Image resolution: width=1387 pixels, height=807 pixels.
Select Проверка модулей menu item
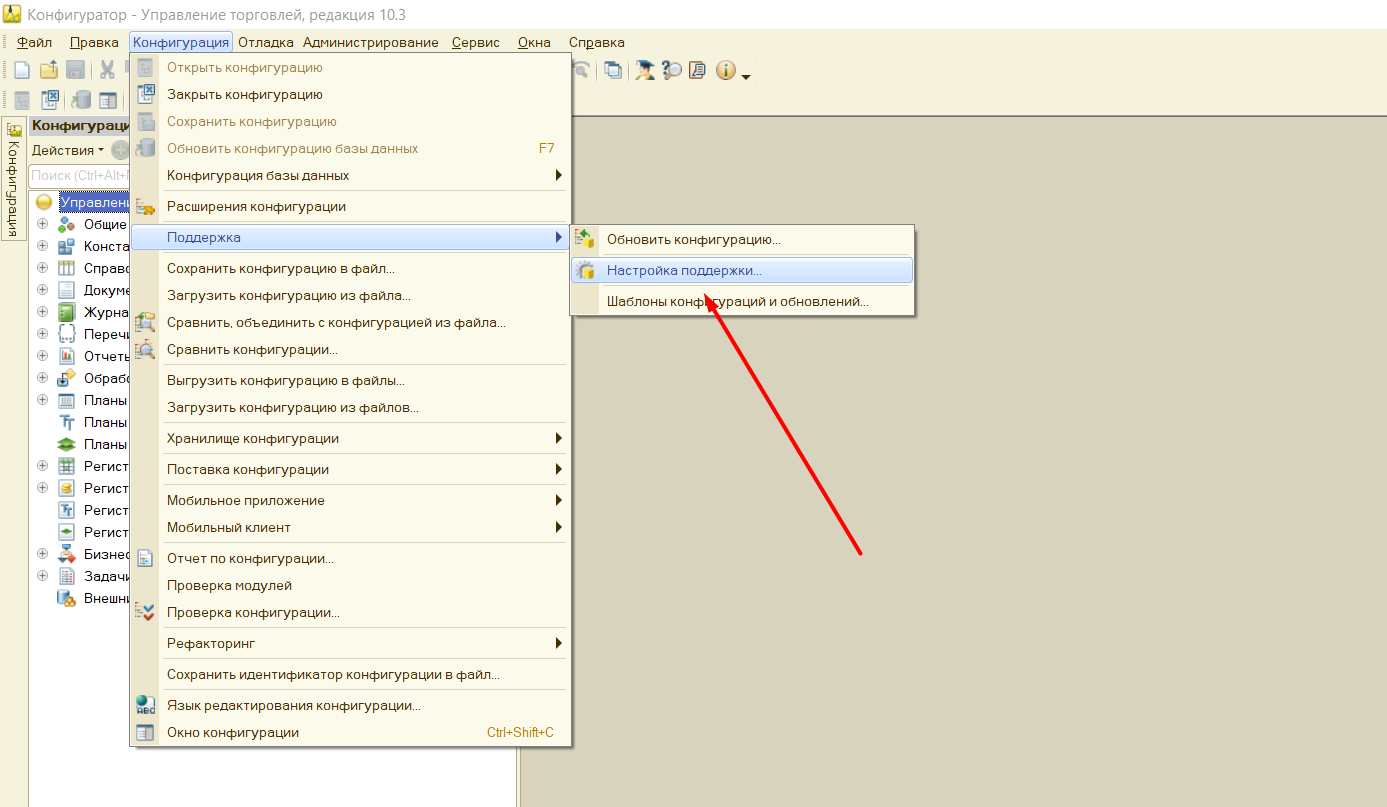(x=350, y=586)
